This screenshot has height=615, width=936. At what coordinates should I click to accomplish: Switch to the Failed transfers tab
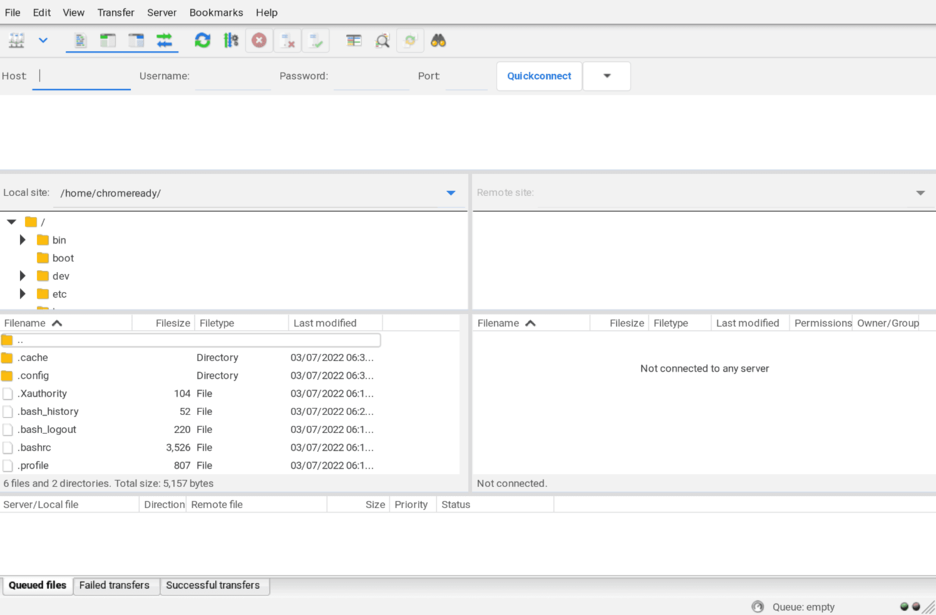(115, 585)
